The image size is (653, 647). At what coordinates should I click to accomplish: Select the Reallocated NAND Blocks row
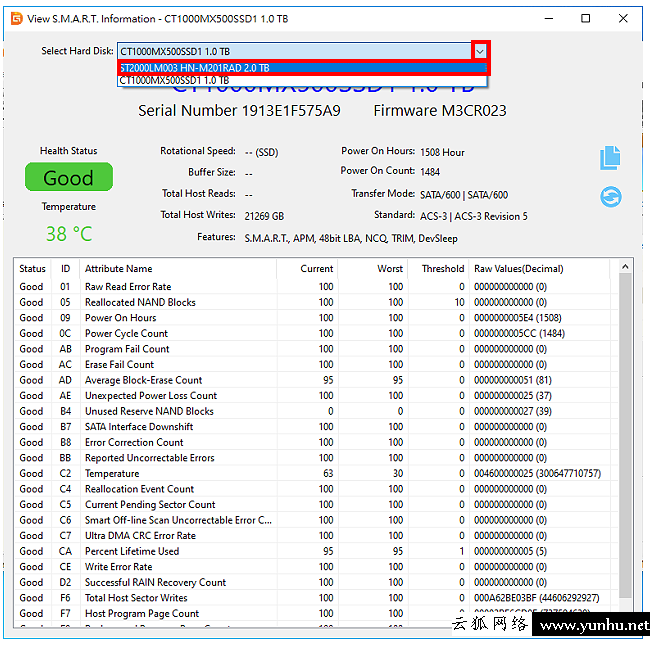[x=317, y=302]
